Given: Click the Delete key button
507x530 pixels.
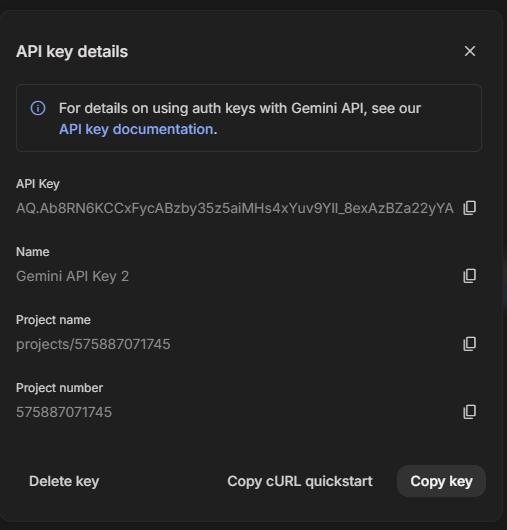Looking at the screenshot, I should point(64,481).
